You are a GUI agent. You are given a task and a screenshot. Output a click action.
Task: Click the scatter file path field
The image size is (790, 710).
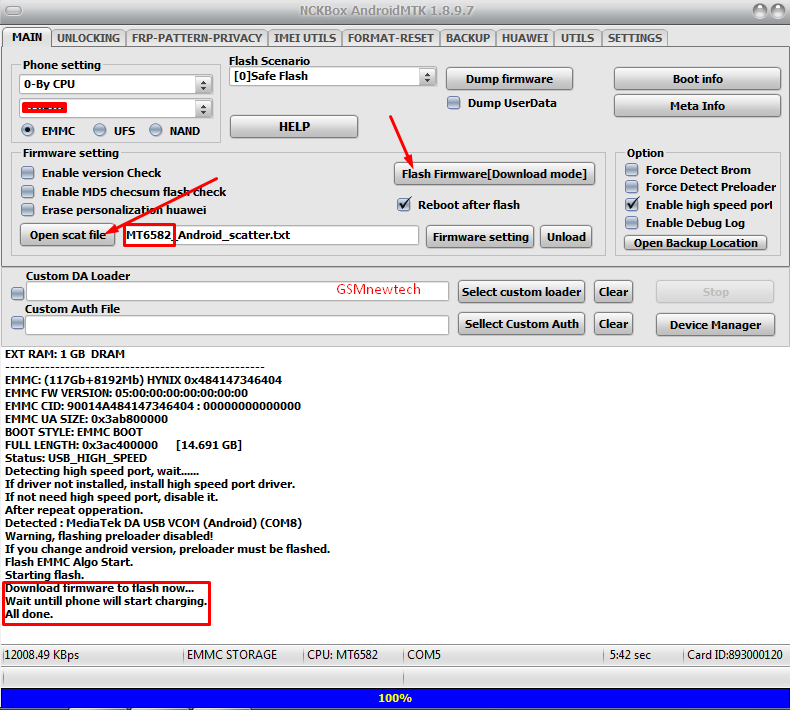[x=271, y=235]
